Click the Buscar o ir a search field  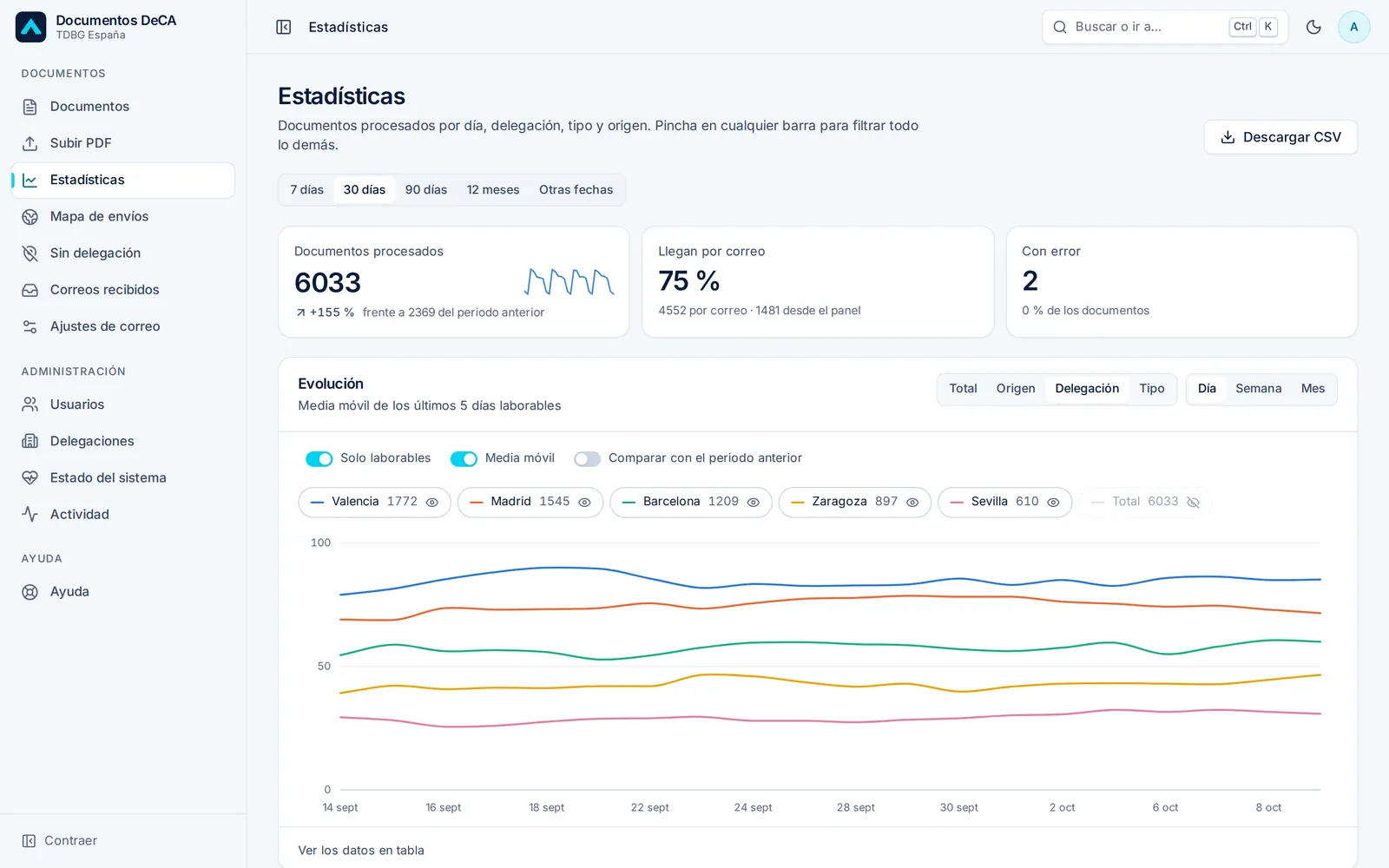pos(1165,27)
